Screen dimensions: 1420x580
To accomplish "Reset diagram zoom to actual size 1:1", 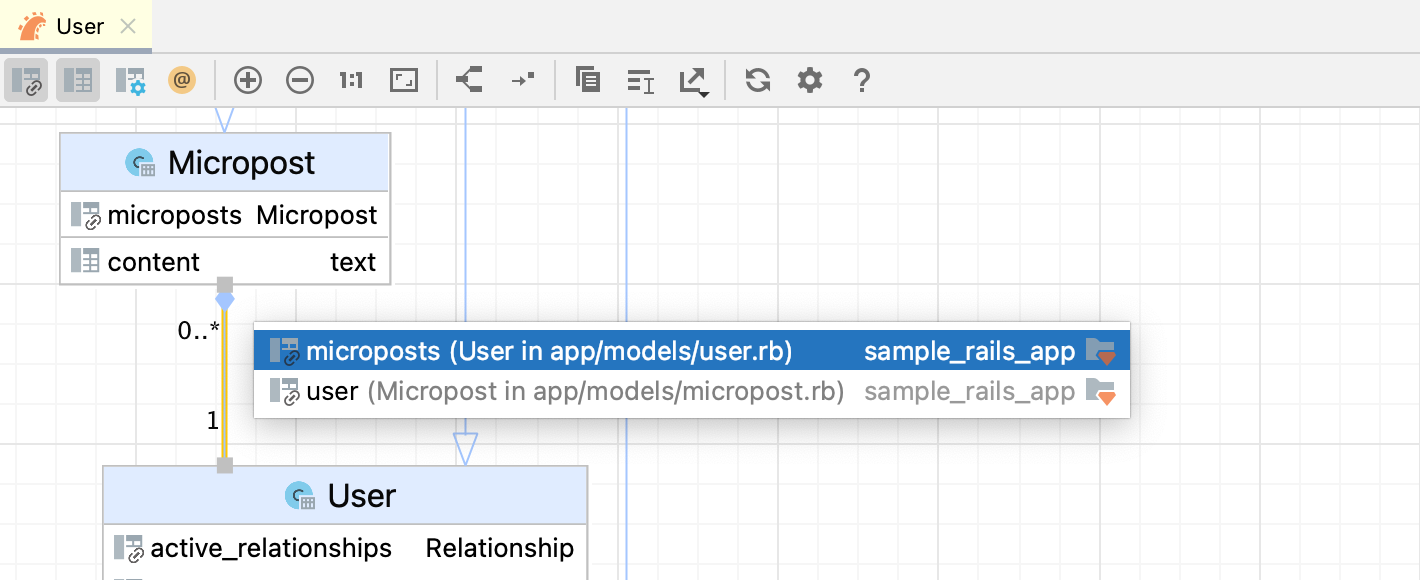I will [x=350, y=80].
